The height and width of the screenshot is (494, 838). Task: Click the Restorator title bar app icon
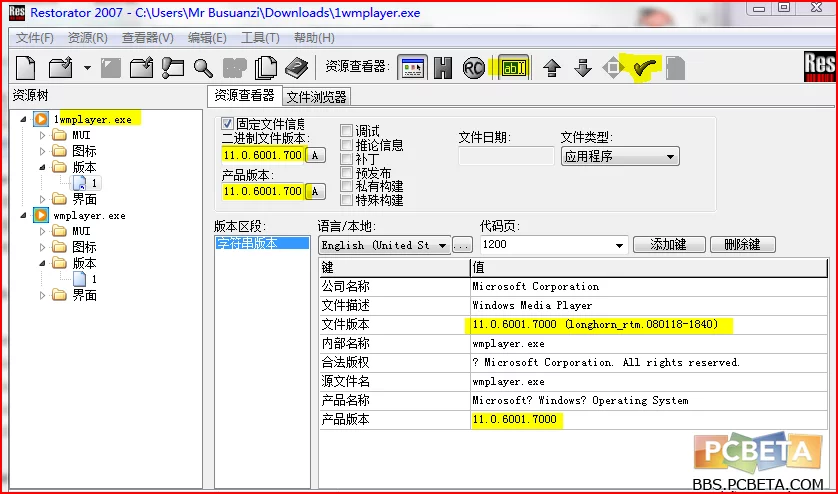17,13
